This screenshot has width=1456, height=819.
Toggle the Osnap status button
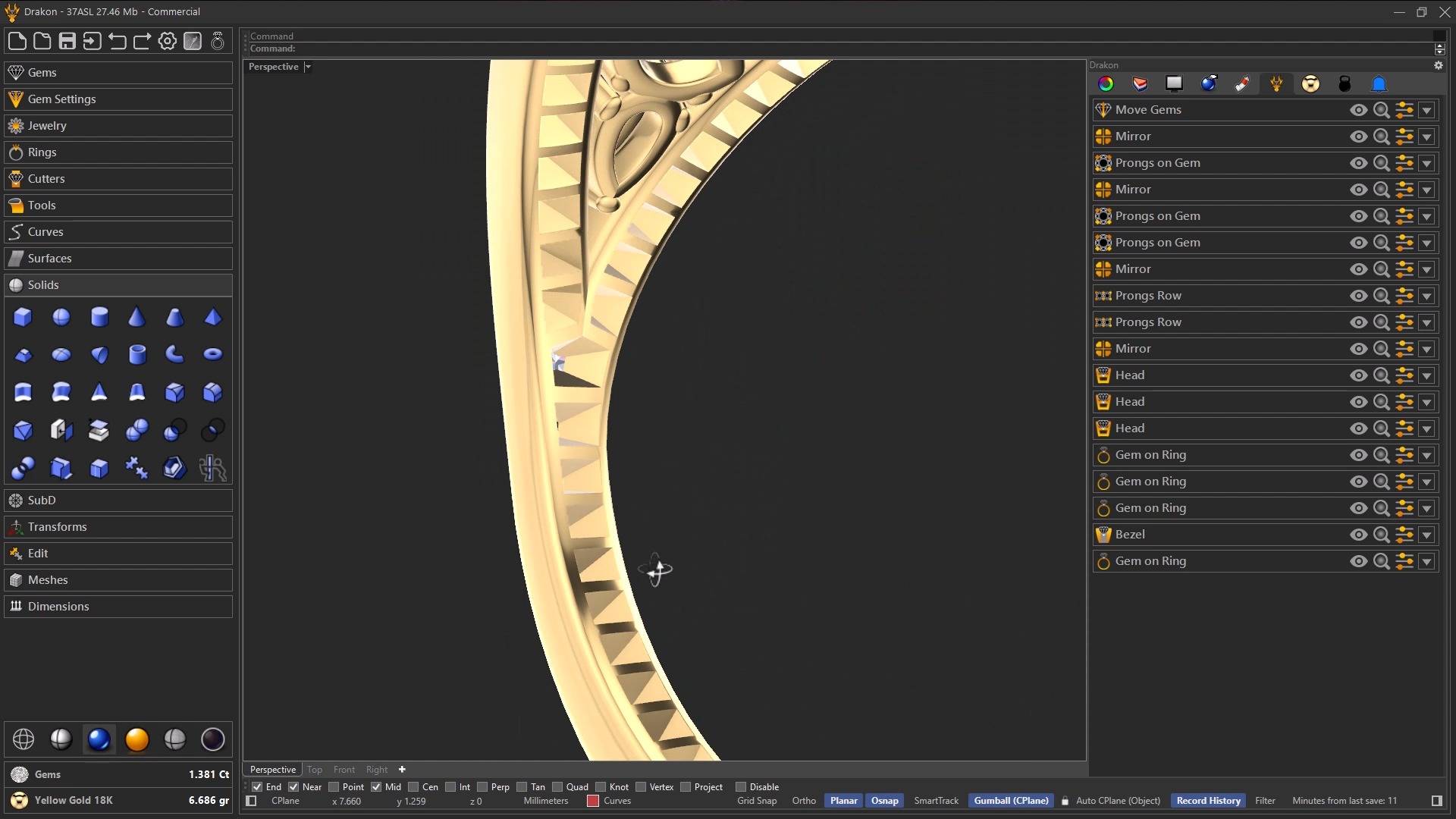tap(884, 801)
